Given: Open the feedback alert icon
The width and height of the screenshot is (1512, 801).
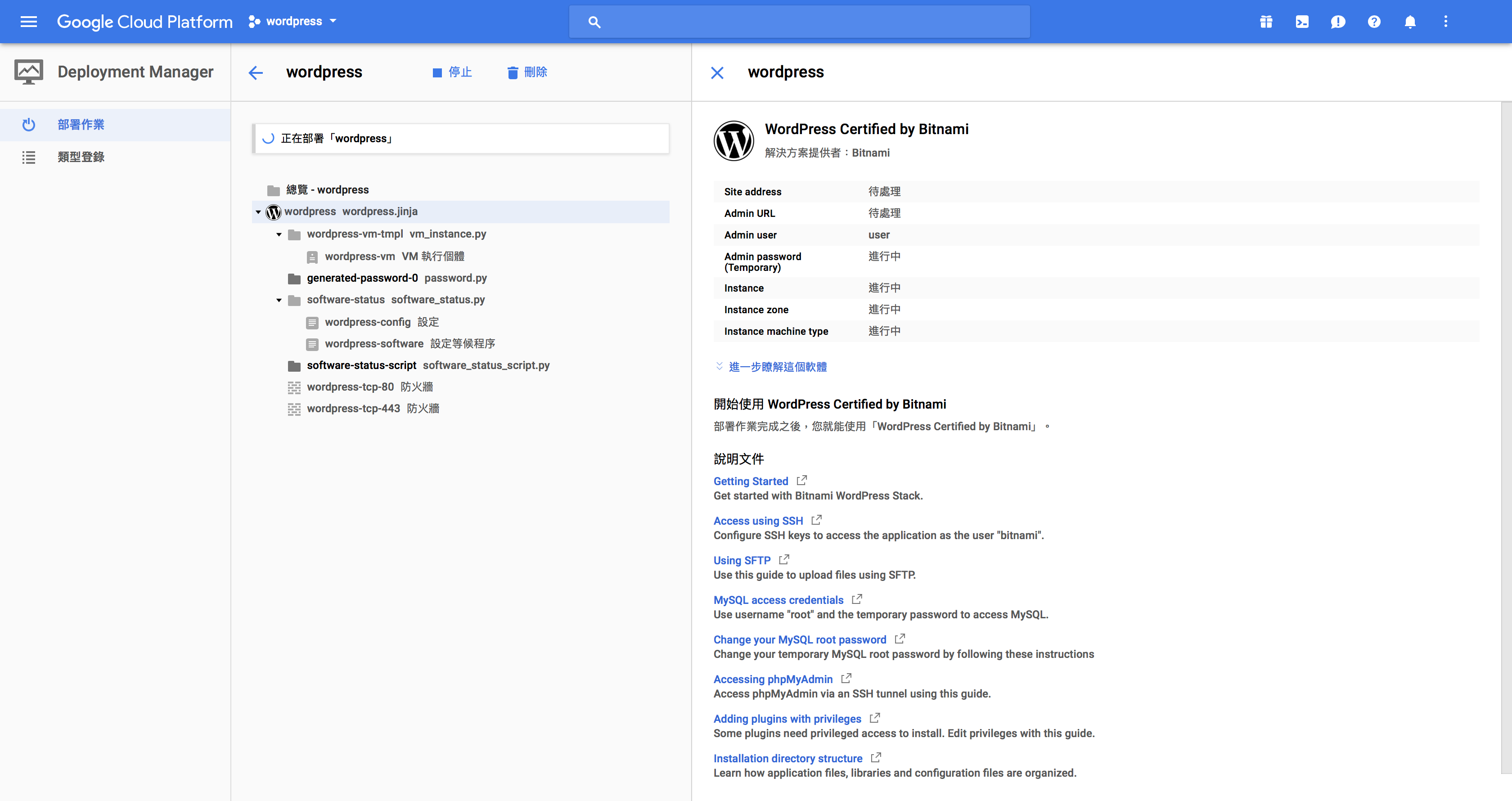Looking at the screenshot, I should (1338, 22).
